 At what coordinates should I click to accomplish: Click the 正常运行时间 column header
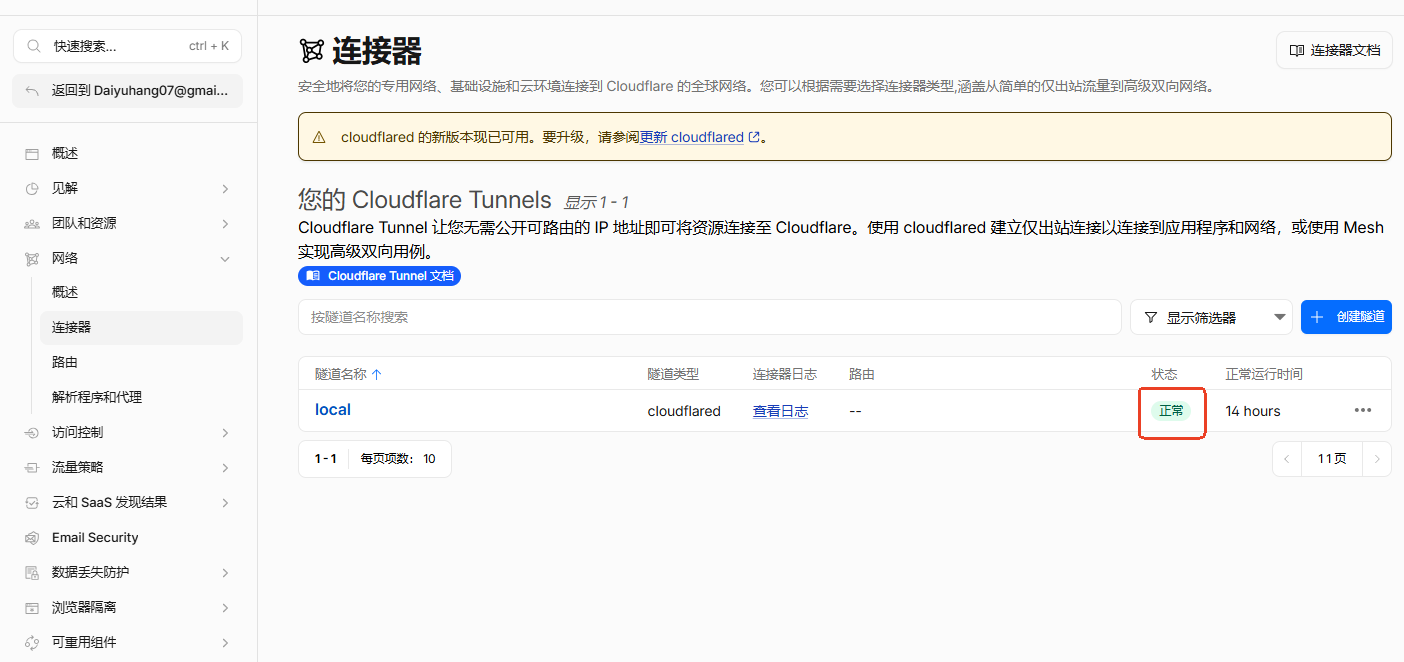[1264, 374]
